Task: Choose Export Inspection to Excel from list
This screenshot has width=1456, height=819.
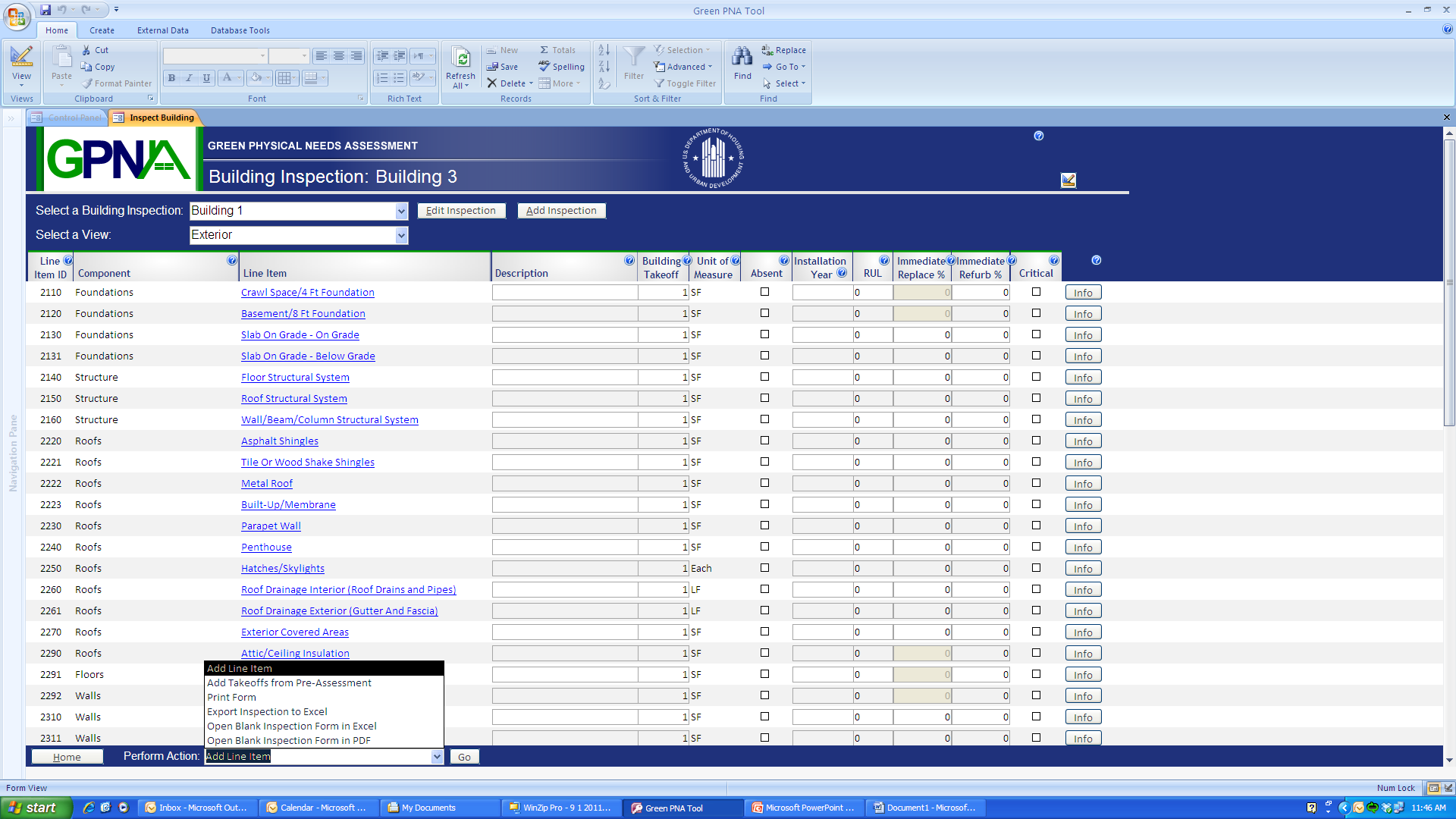Action: click(x=267, y=711)
